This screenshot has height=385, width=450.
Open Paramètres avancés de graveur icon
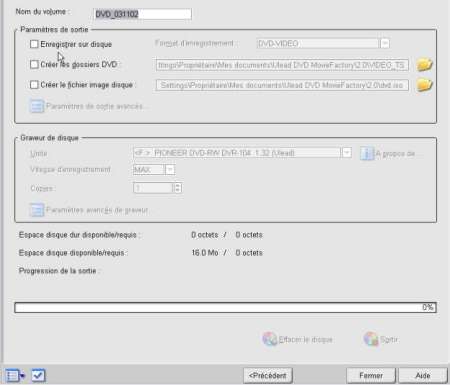[x=36, y=210]
